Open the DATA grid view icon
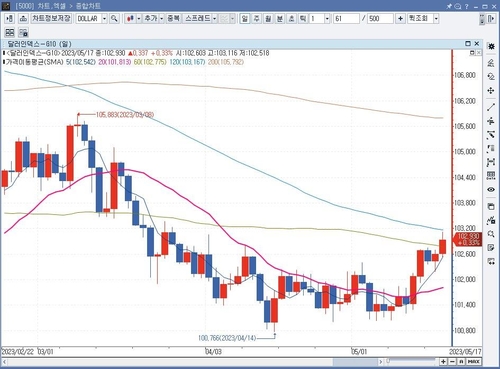Viewport: 500px width, 369px height. point(491,176)
